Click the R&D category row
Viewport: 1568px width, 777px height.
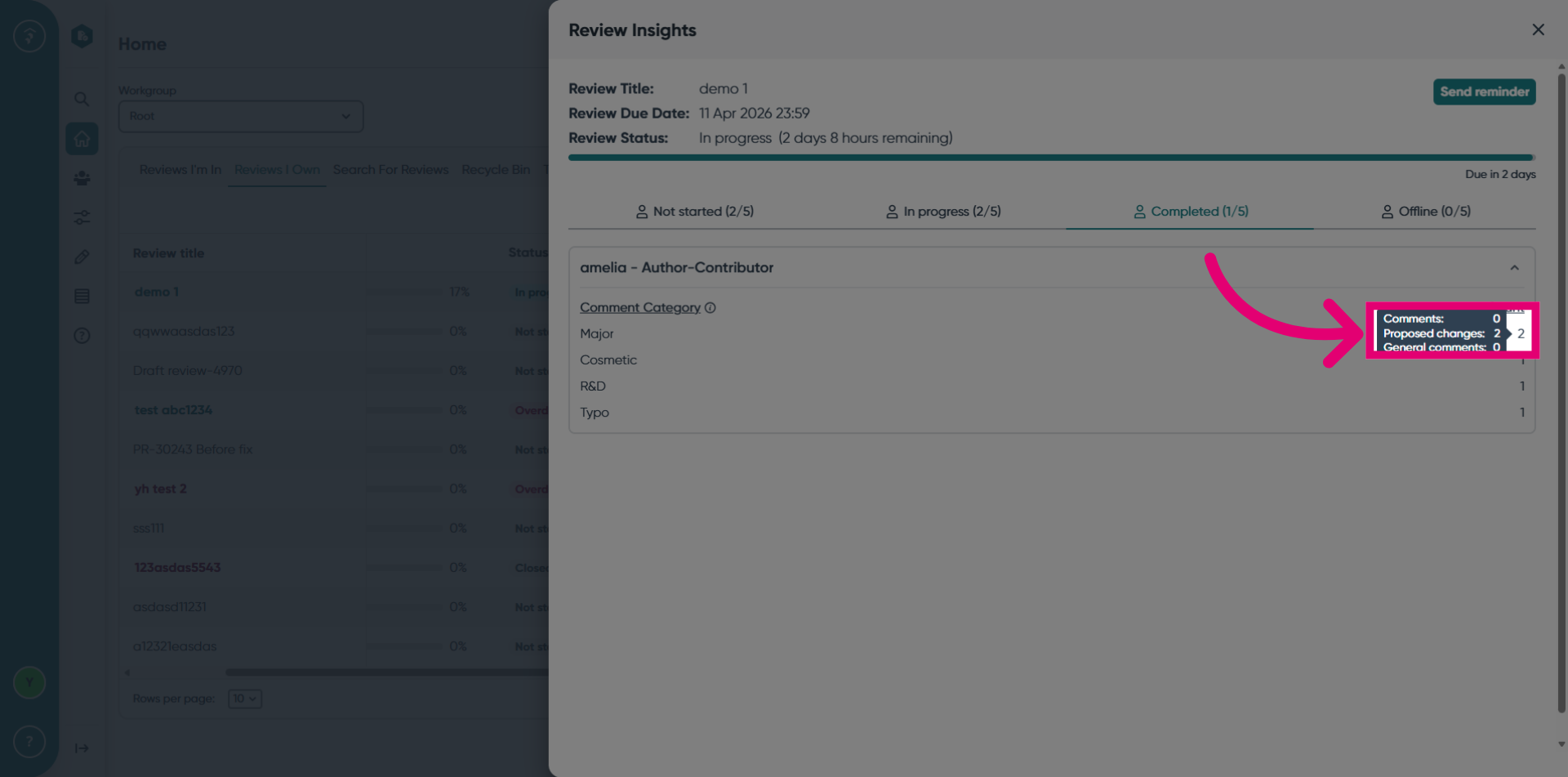pyautogui.click(x=1052, y=386)
